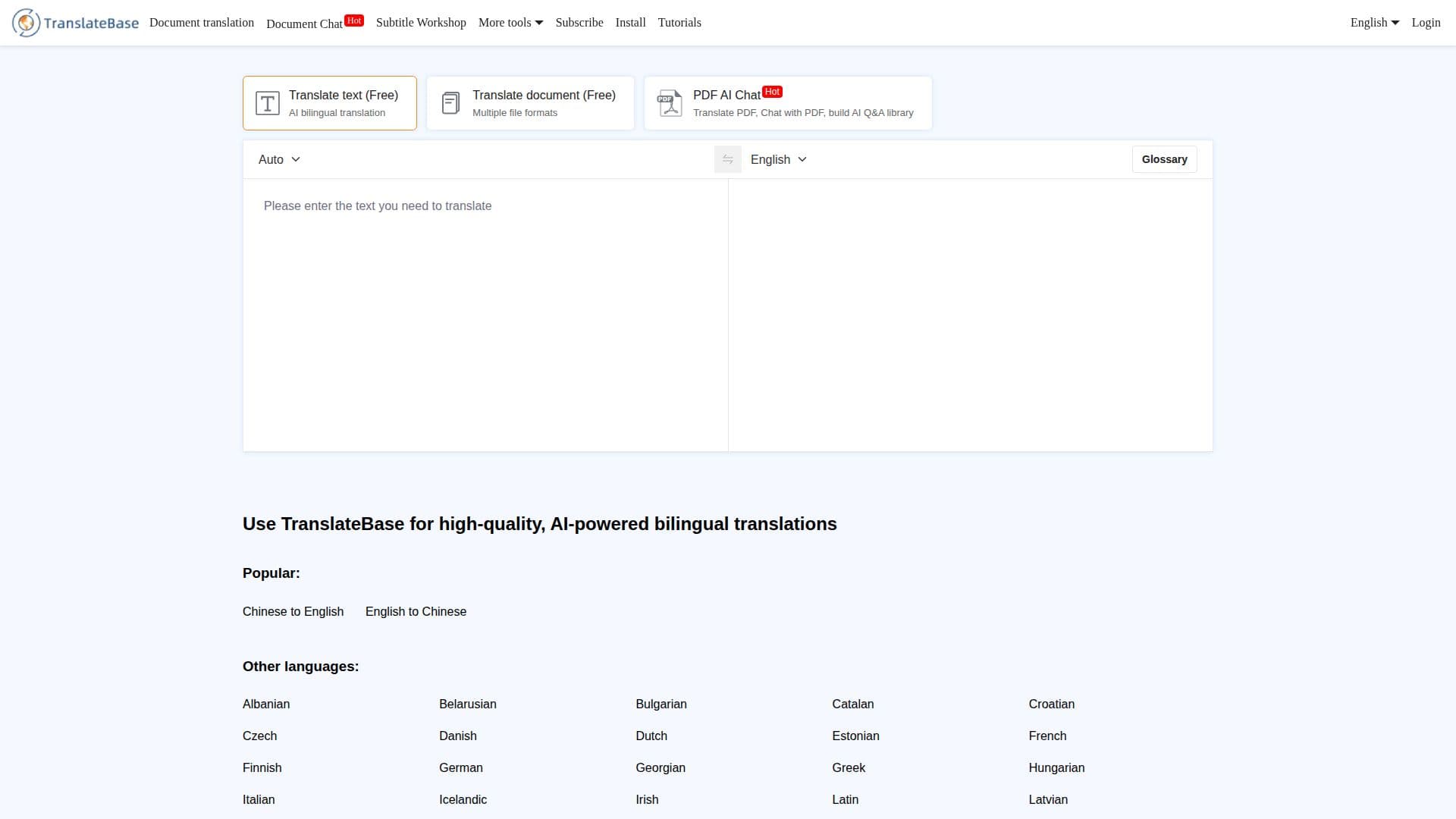Select Dutch language link
Viewport: 1456px width, 819px height.
click(651, 736)
